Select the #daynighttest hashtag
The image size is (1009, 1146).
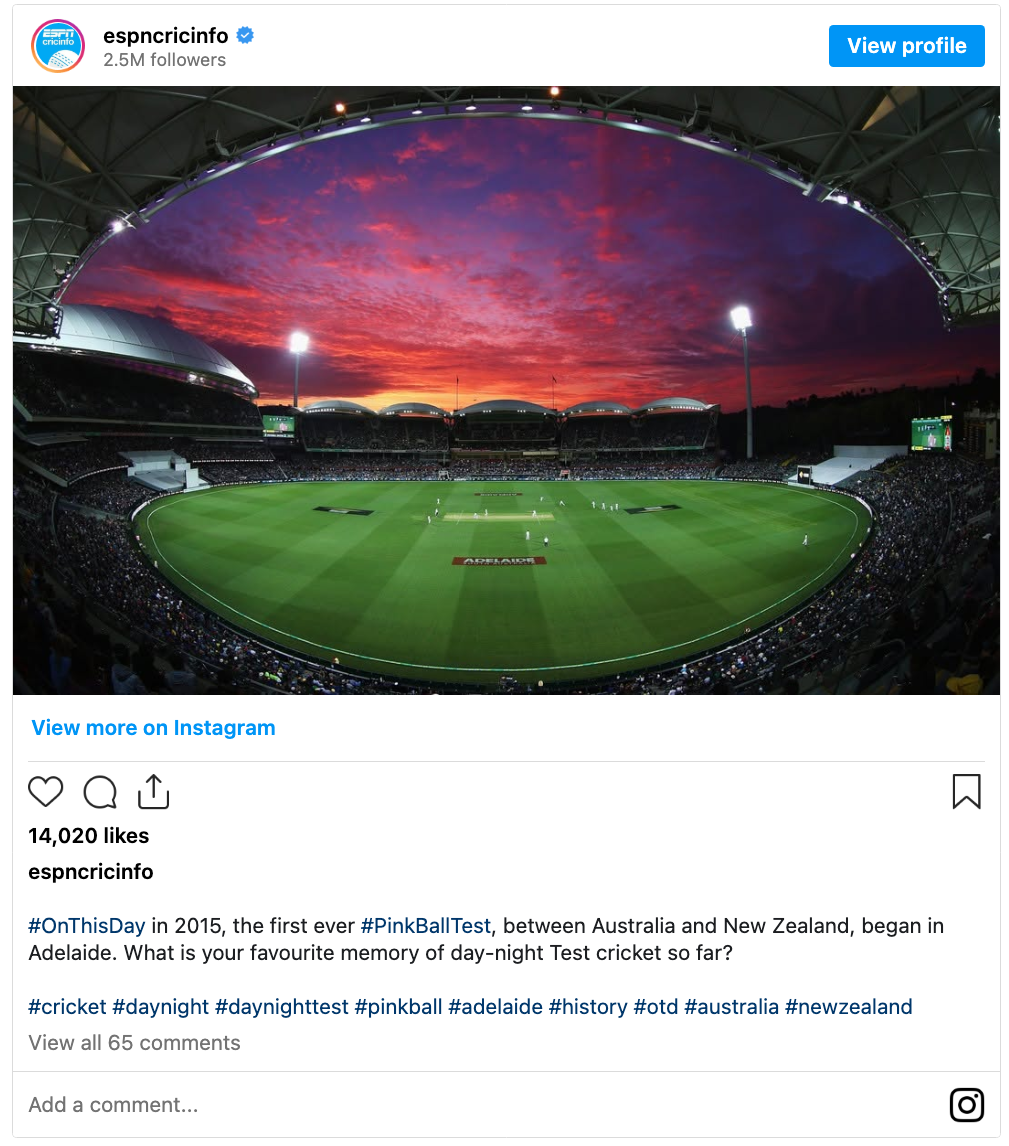click(x=282, y=1007)
